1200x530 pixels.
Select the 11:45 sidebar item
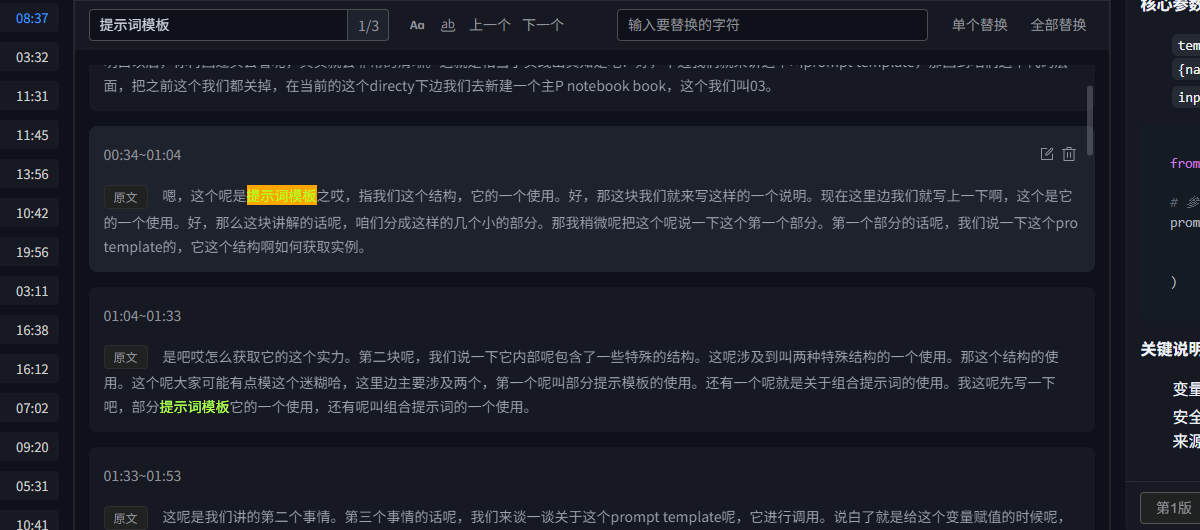tap(32, 135)
